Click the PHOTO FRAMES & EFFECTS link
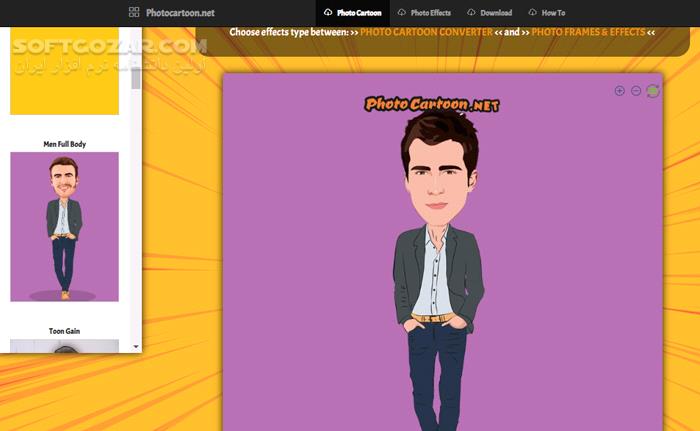 pyautogui.click(x=588, y=32)
